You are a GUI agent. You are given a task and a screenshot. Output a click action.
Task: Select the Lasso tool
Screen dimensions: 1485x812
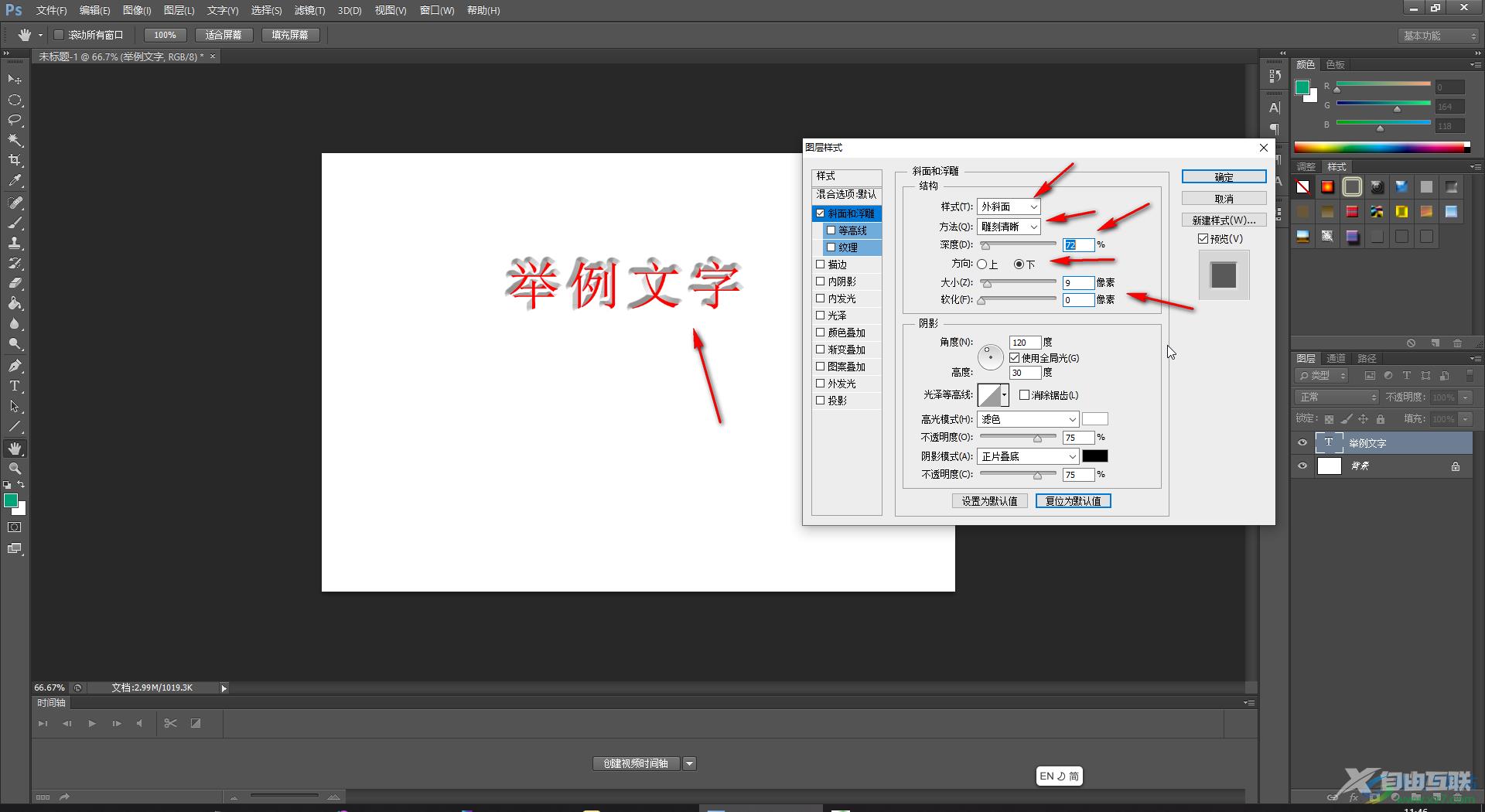[x=15, y=120]
